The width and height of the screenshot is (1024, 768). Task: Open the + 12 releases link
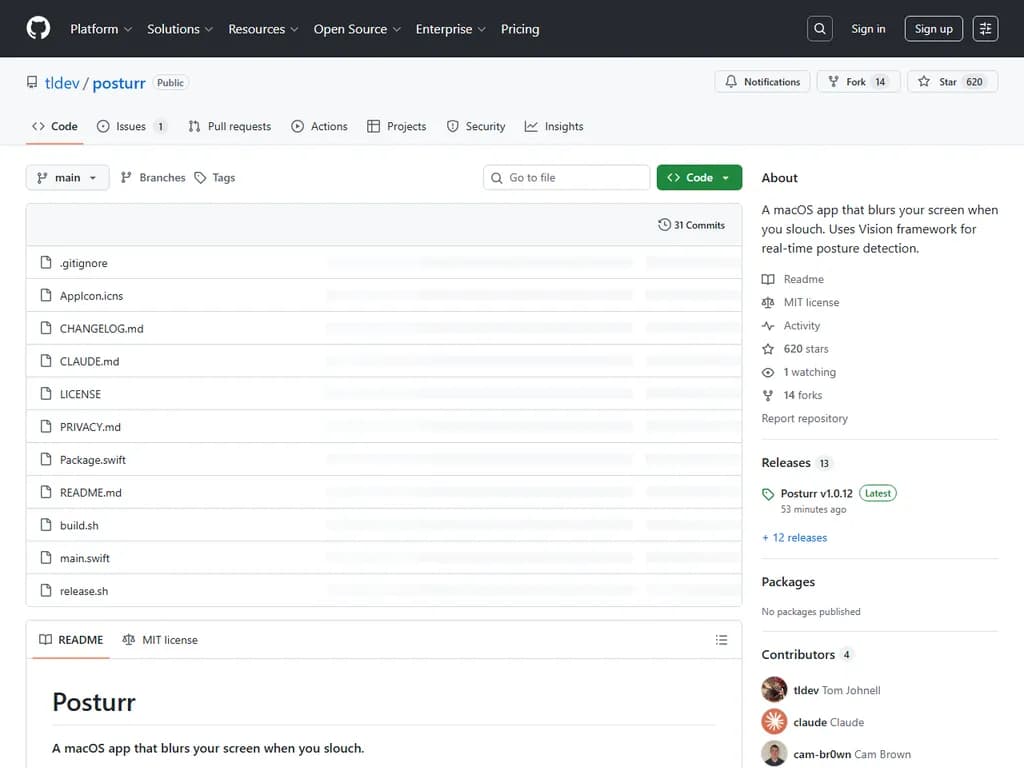point(794,537)
